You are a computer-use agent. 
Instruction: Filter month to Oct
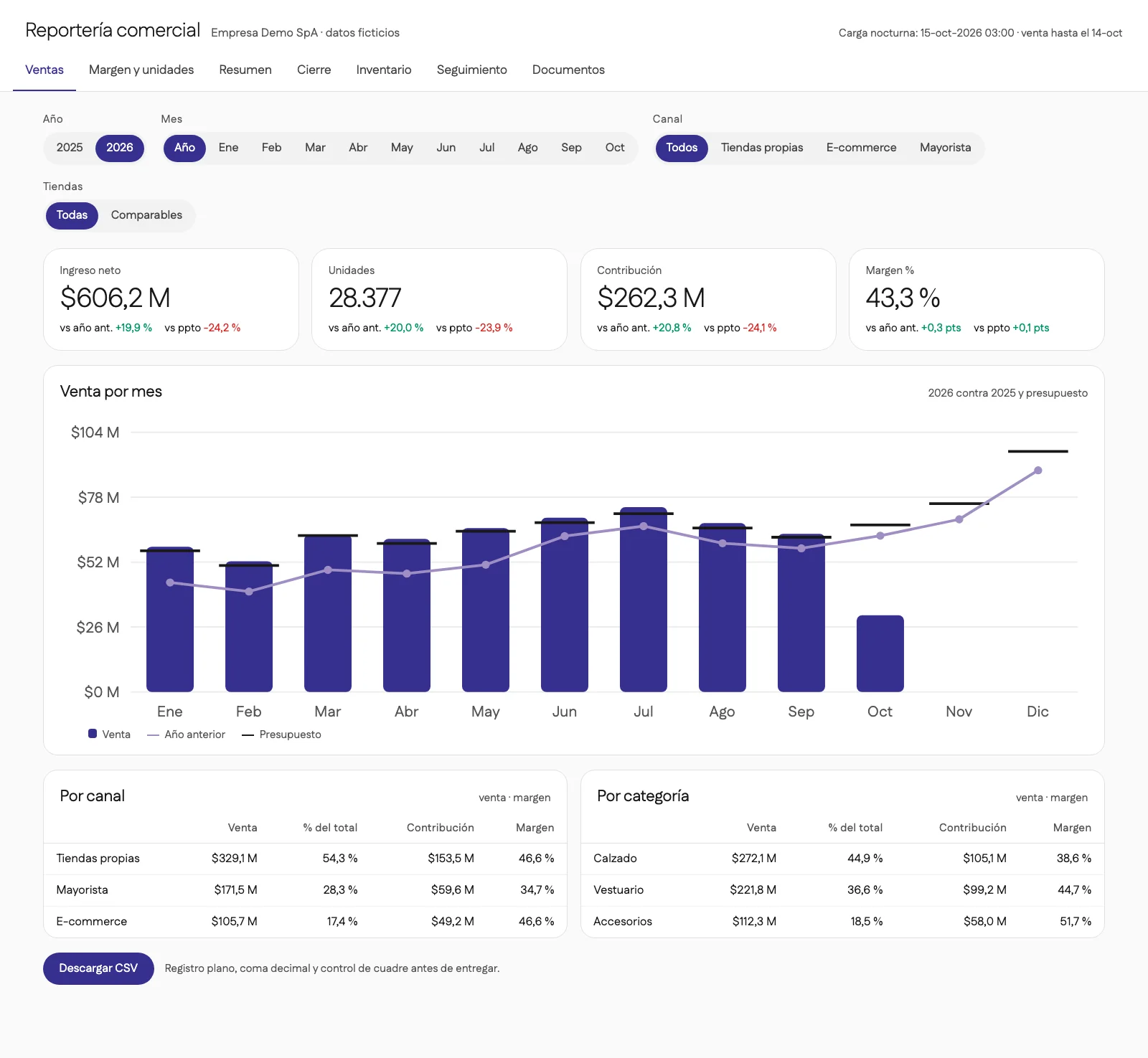coord(615,148)
